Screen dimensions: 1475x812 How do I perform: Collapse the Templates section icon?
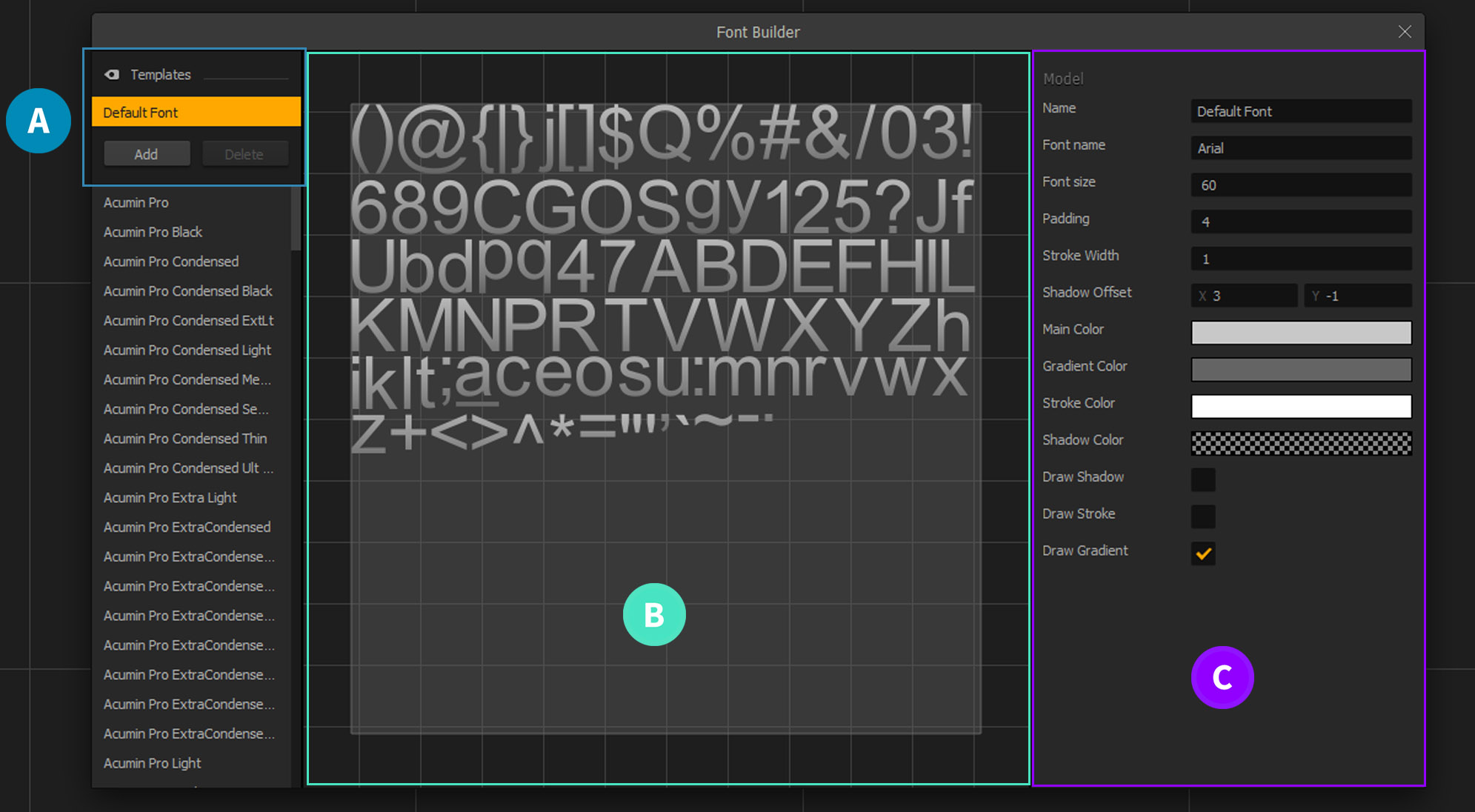point(112,74)
